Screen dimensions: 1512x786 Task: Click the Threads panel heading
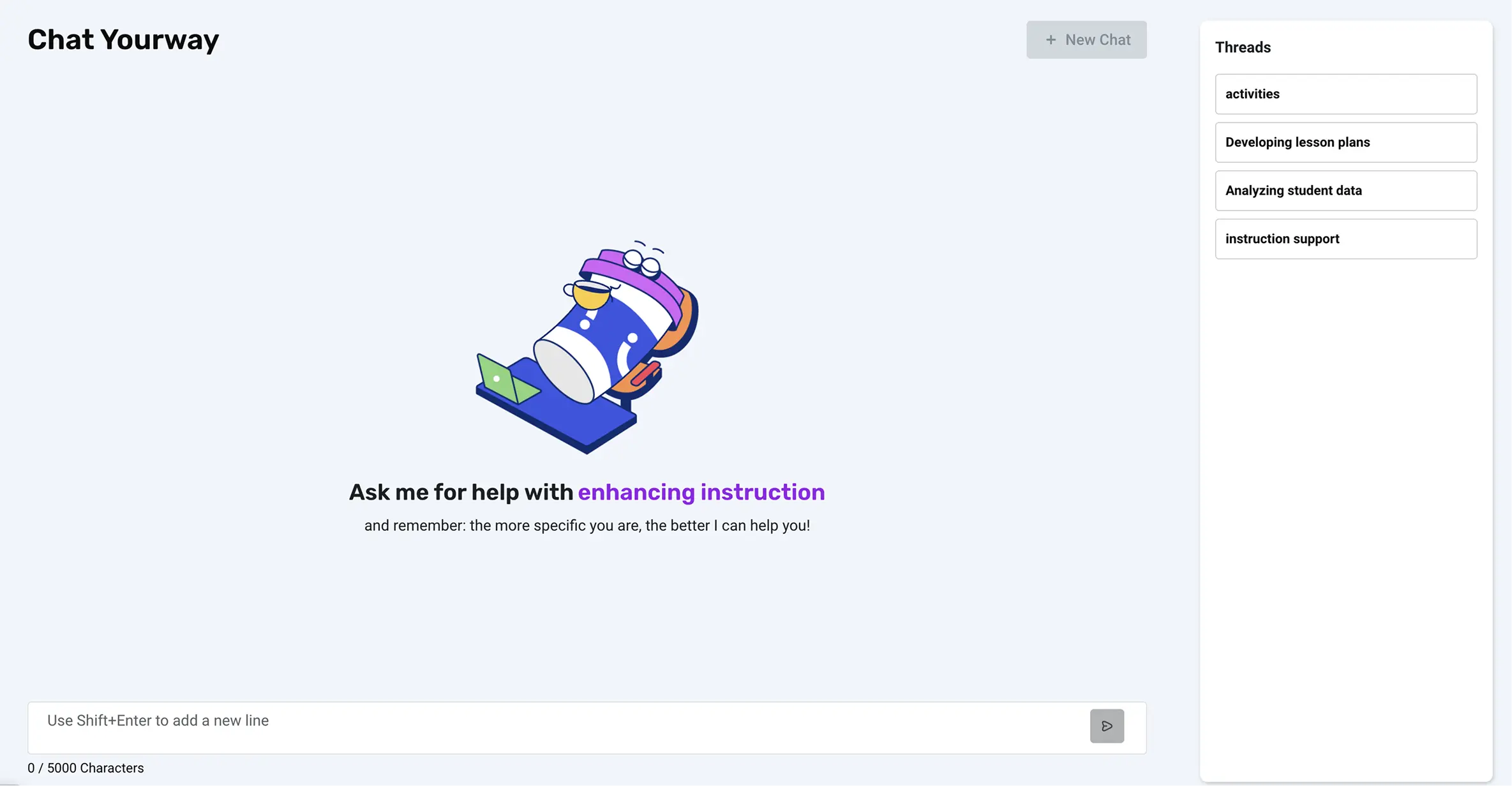click(x=1243, y=47)
